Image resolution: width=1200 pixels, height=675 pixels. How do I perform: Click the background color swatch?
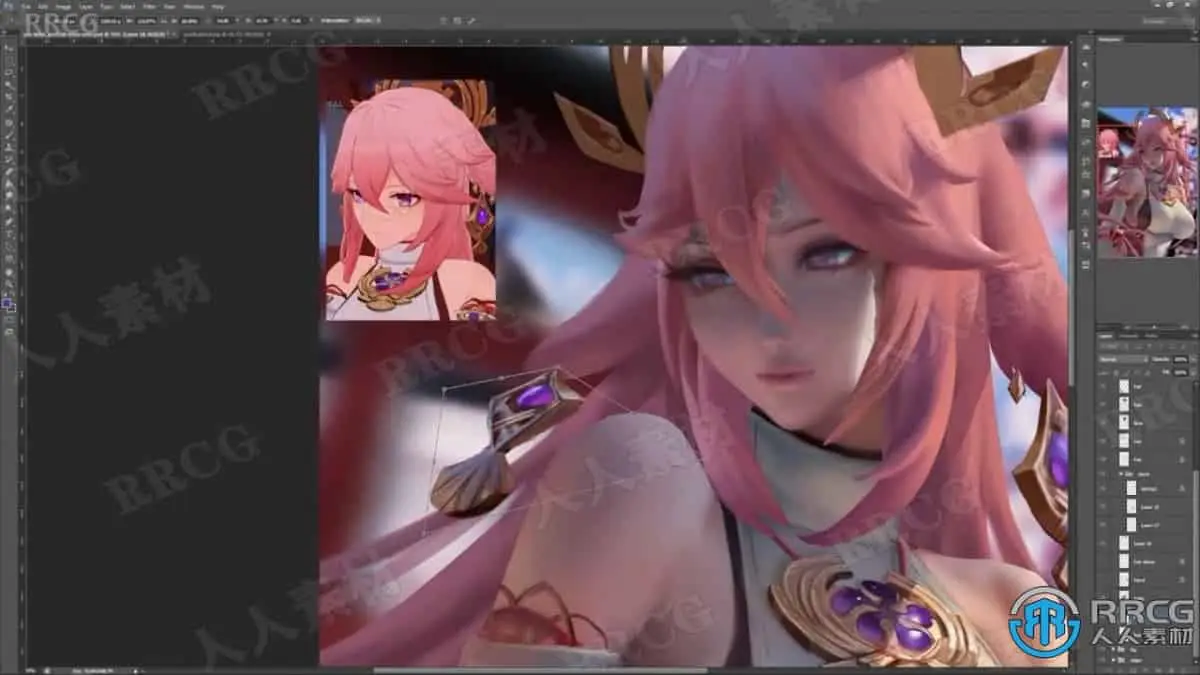[13, 309]
